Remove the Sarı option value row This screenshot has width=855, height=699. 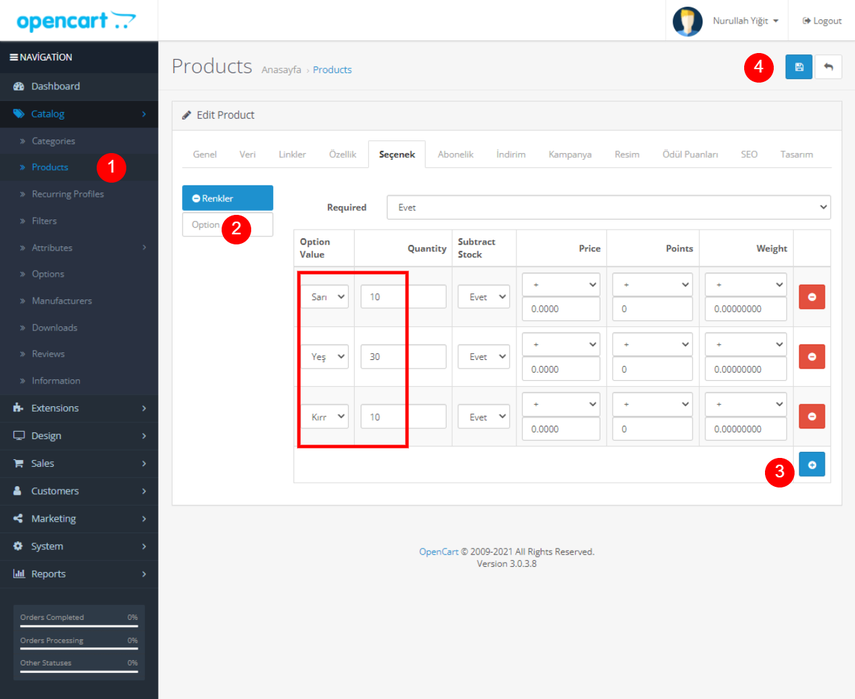pos(811,297)
